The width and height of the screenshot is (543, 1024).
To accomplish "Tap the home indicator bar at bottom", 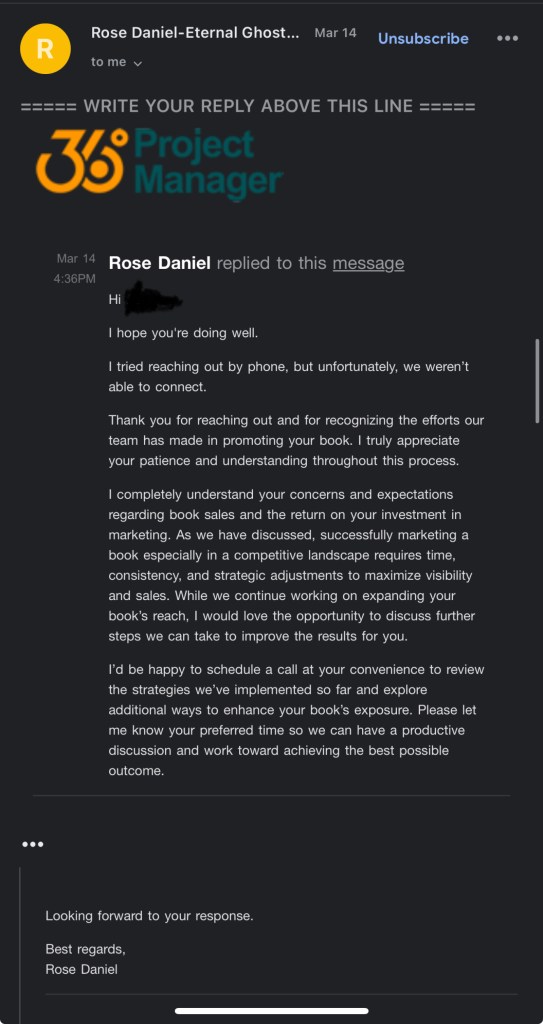I will coord(271,1011).
